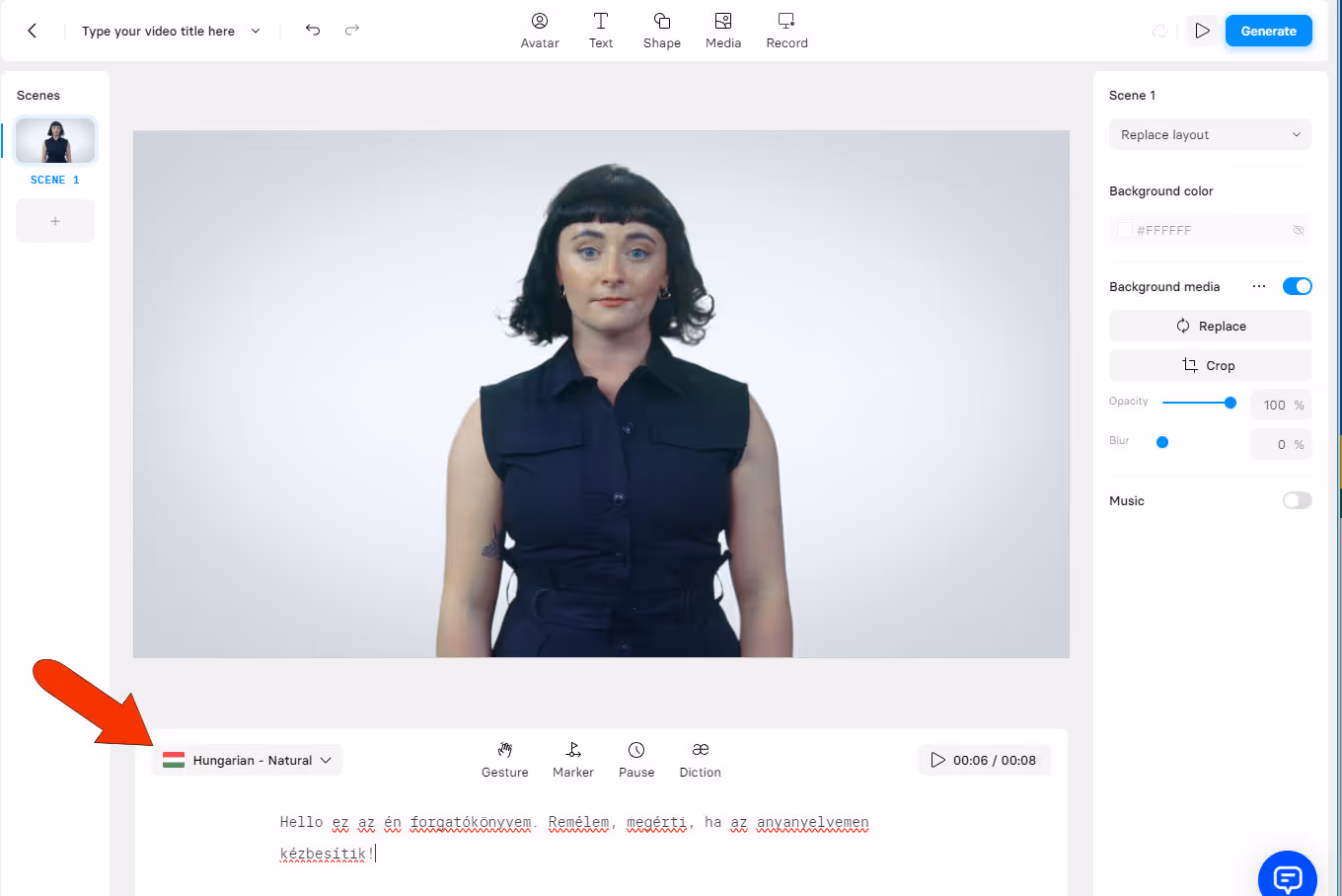Go back with the left chevron arrow
1342x896 pixels.
[32, 31]
